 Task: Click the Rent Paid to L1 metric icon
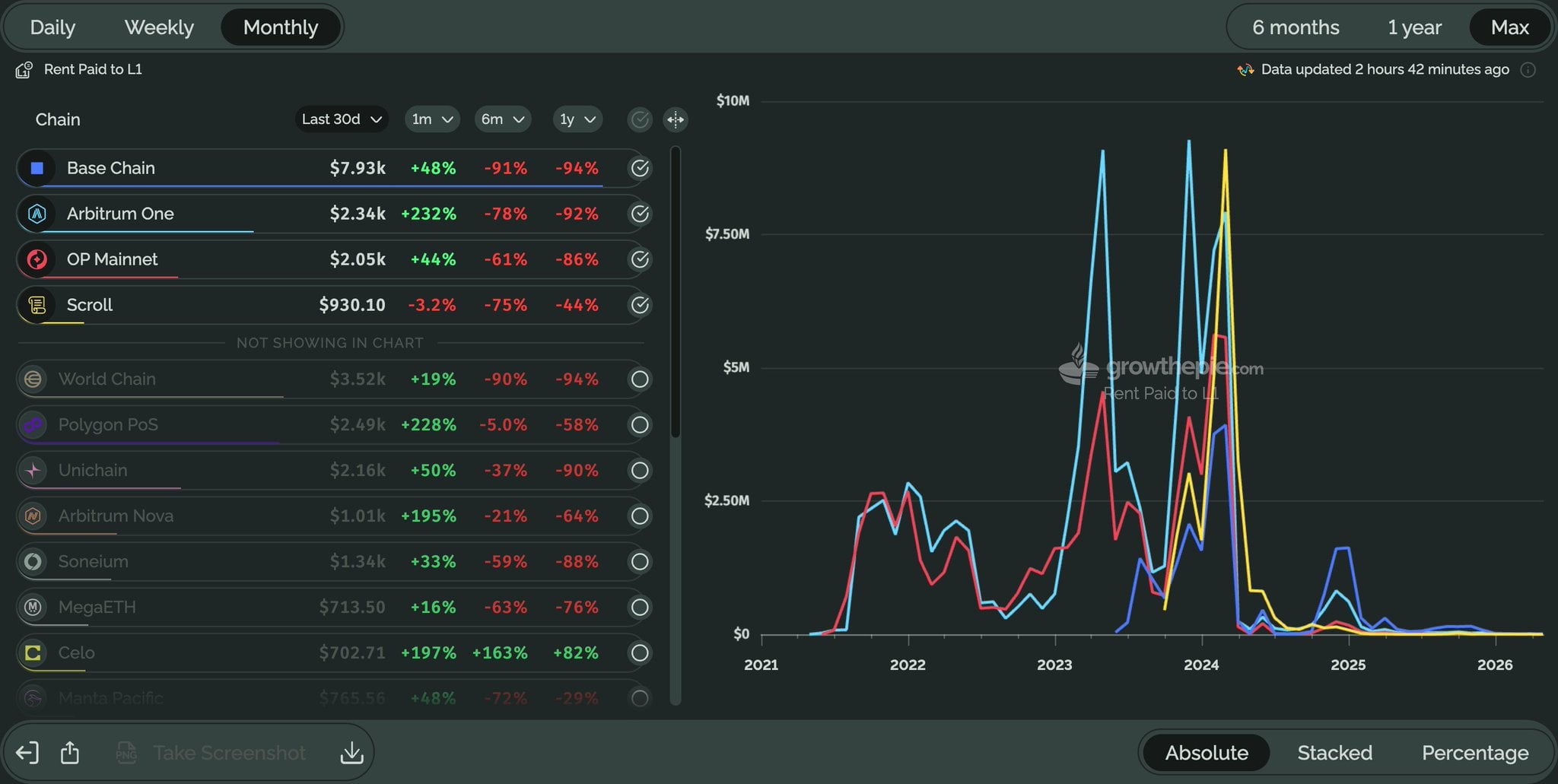coord(24,70)
